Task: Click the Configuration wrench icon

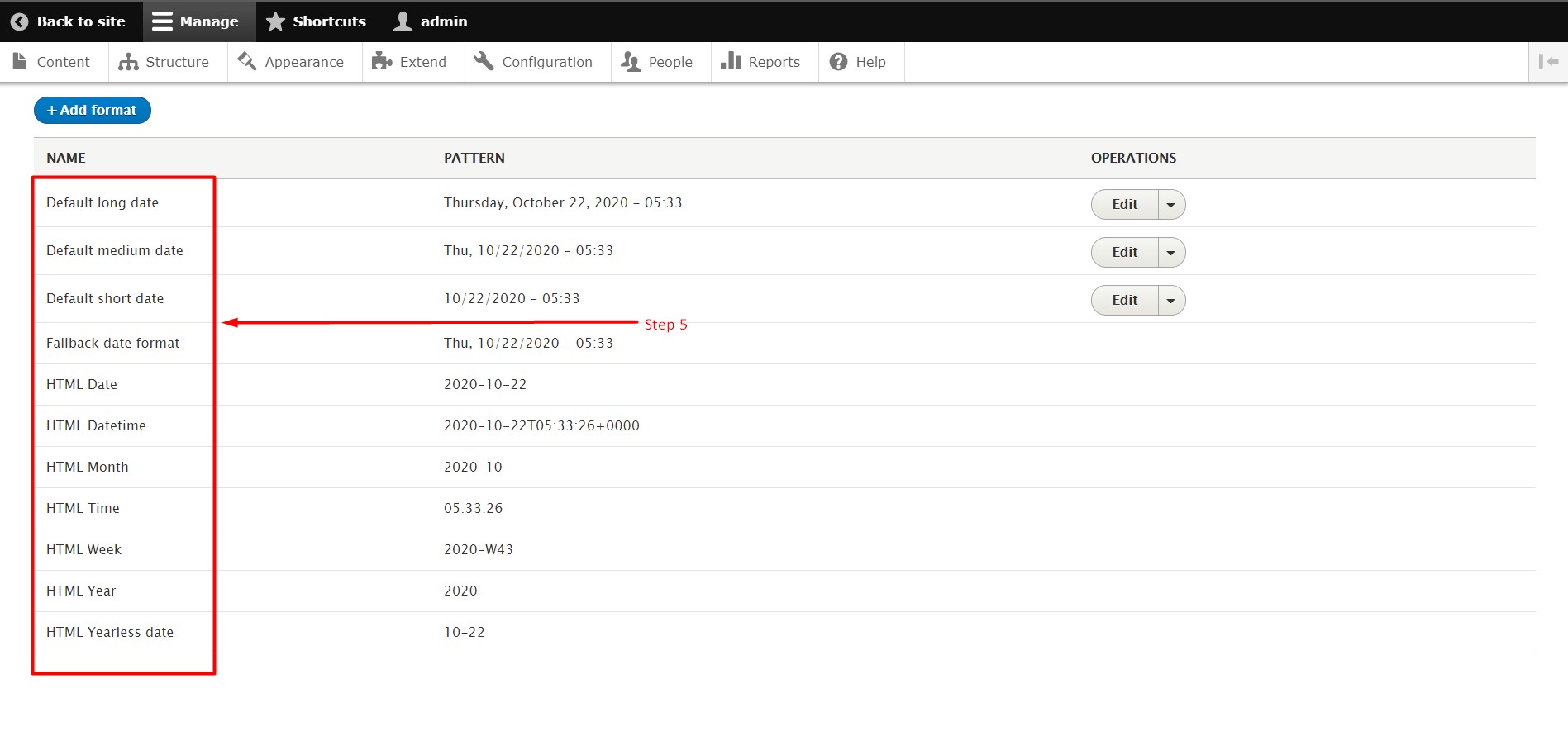Action: click(x=484, y=61)
